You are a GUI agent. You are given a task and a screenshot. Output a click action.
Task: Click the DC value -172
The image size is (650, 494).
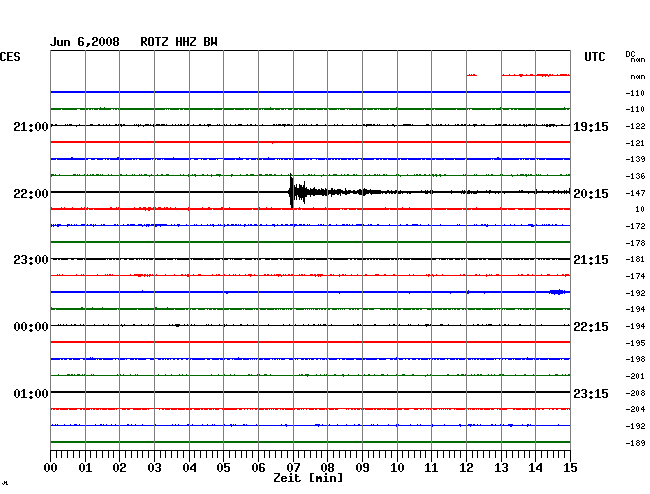[635, 226]
